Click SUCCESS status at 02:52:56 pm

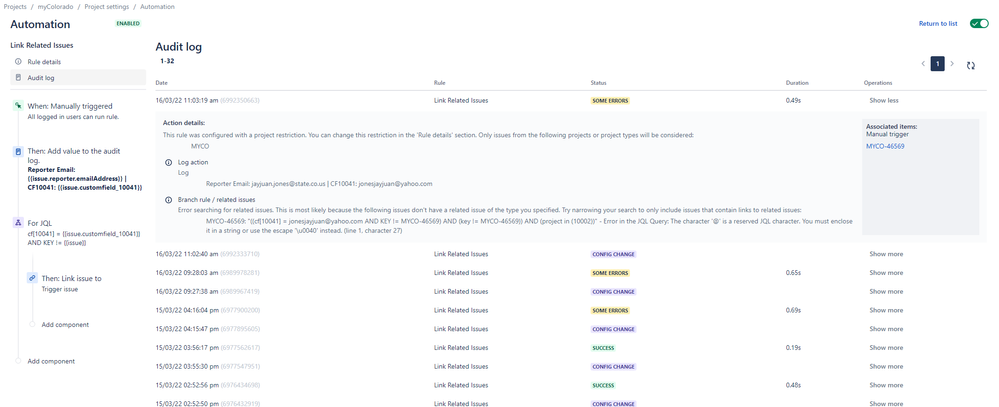[x=603, y=385]
